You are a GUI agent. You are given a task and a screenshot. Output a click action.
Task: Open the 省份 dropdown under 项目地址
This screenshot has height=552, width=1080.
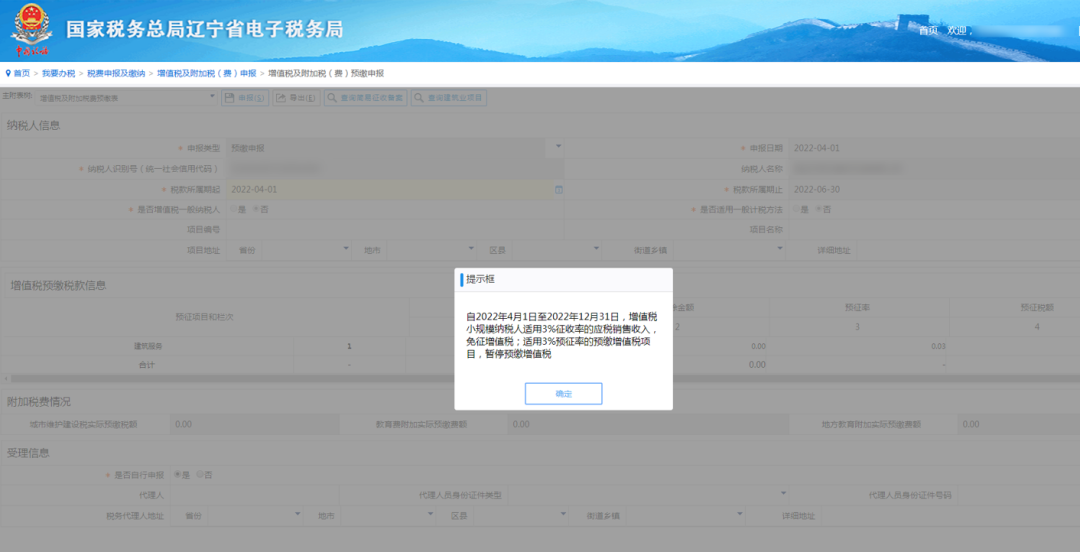coord(346,249)
